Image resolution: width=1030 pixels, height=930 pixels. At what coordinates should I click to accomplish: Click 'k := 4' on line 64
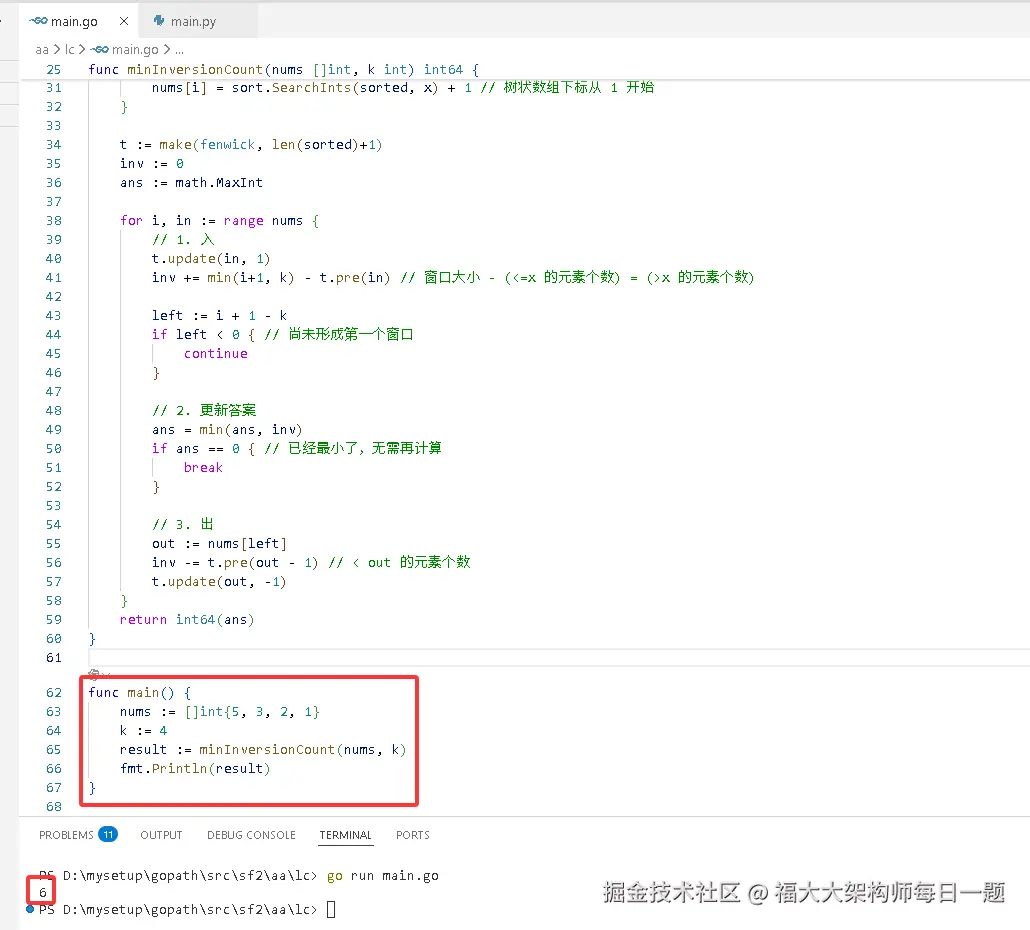143,730
